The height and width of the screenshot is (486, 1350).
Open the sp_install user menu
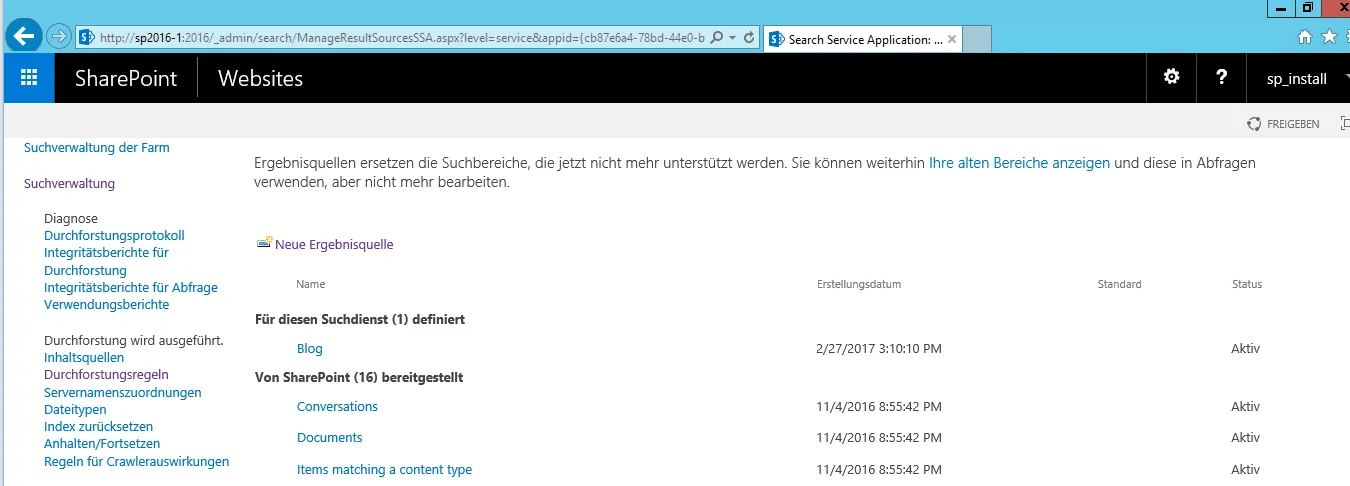(1297, 78)
